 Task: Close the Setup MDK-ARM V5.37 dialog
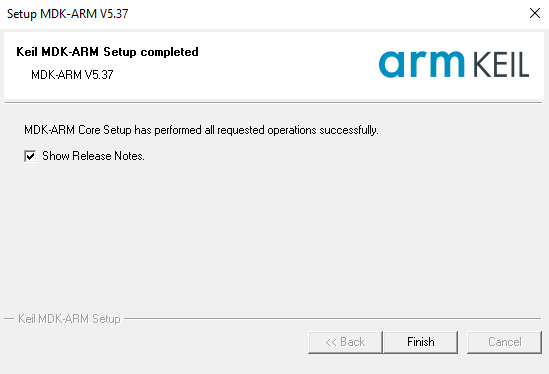[x=535, y=13]
